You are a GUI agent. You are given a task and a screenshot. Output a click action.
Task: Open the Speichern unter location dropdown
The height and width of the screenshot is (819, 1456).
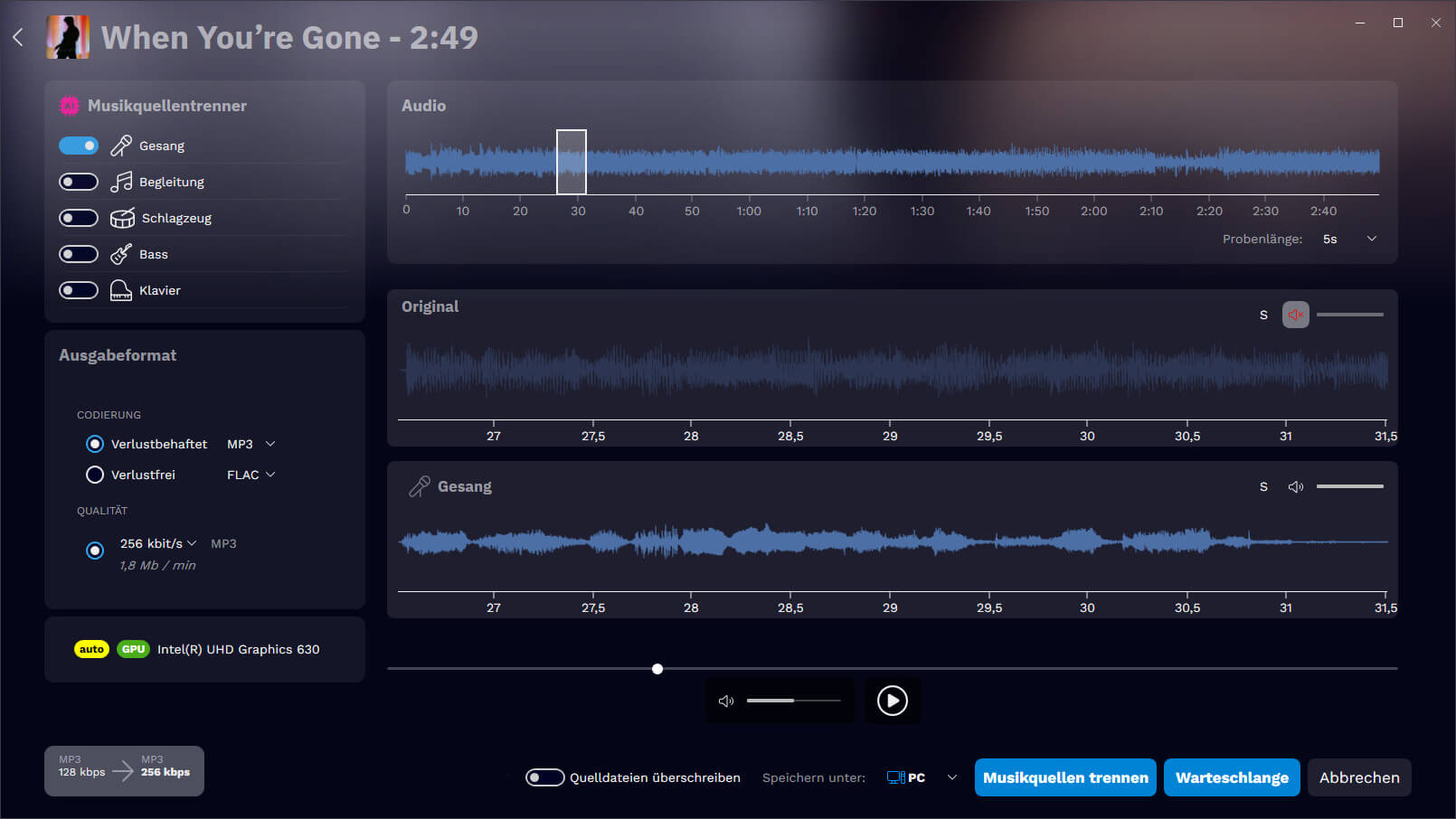[951, 777]
